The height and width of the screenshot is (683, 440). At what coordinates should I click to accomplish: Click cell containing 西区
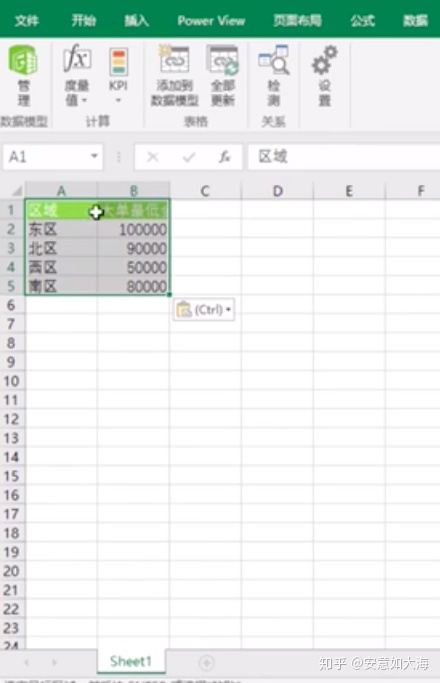[x=61, y=267]
